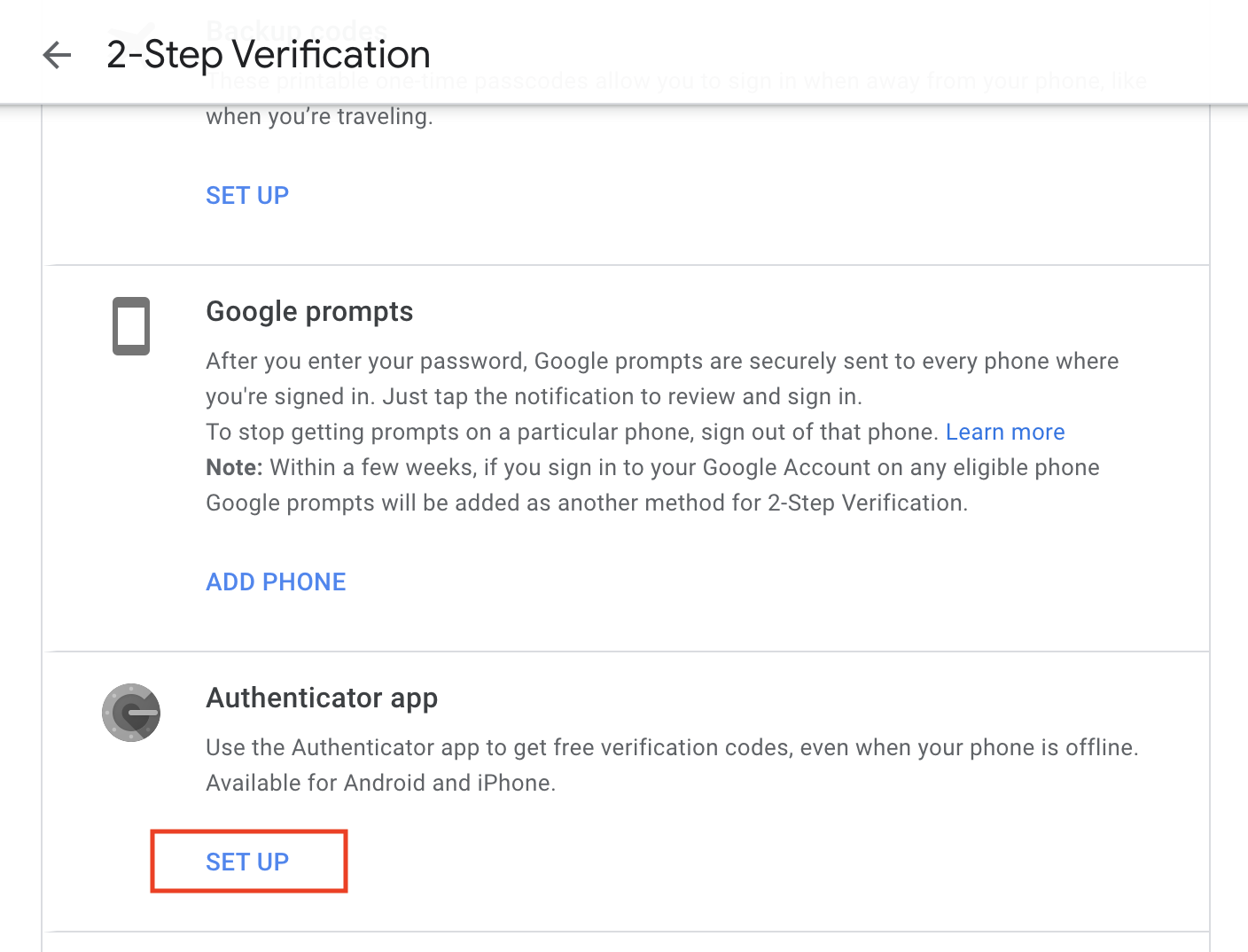Click the 'you're signed in. Just tap' line
The height and width of the screenshot is (952, 1248).
click(x=534, y=396)
